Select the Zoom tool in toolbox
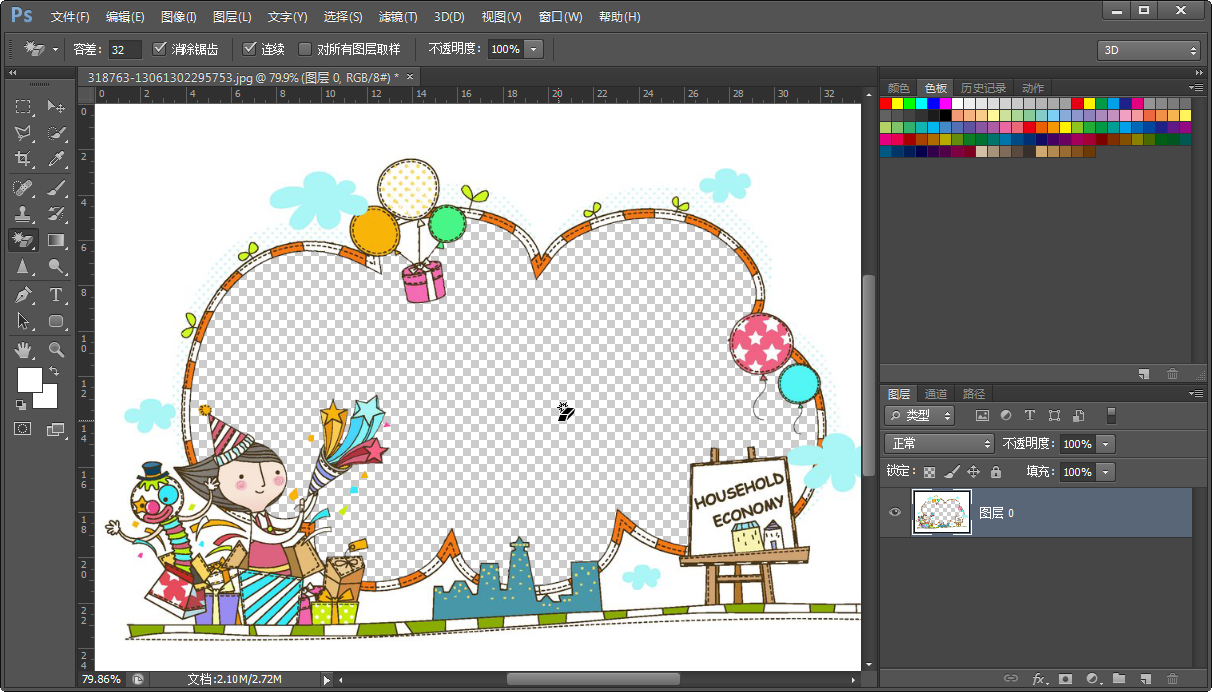1212x692 pixels. click(56, 349)
